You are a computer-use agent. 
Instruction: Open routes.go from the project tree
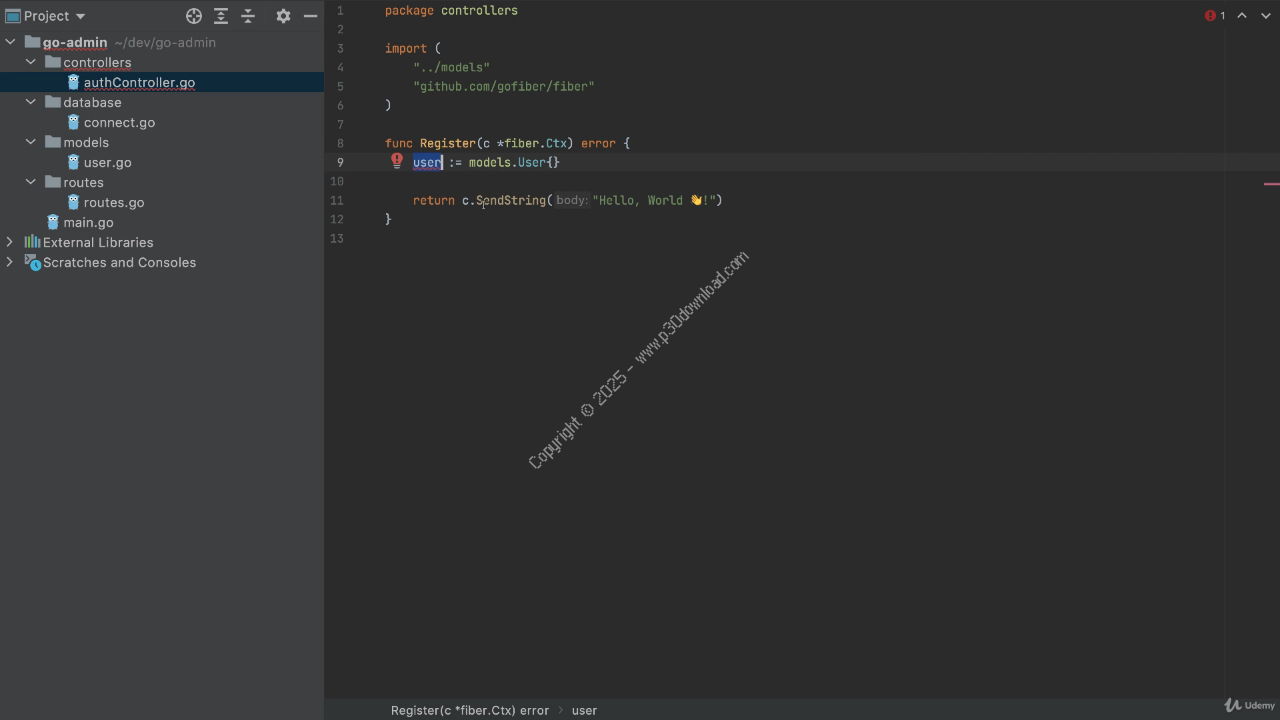(113, 202)
